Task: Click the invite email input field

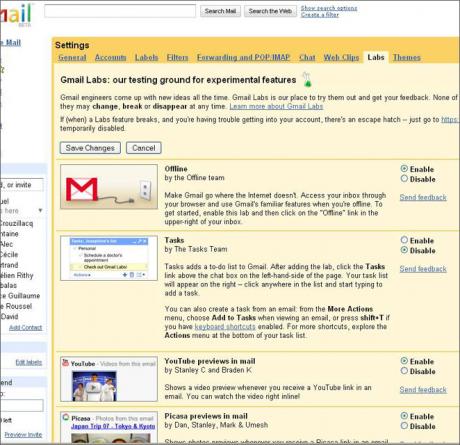Action: point(22,405)
